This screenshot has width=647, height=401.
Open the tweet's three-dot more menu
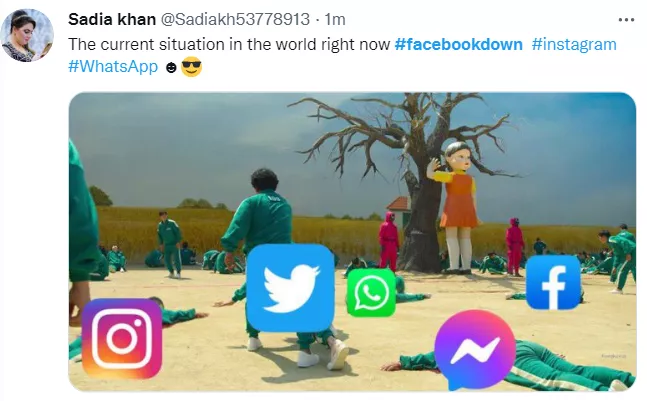point(626,20)
